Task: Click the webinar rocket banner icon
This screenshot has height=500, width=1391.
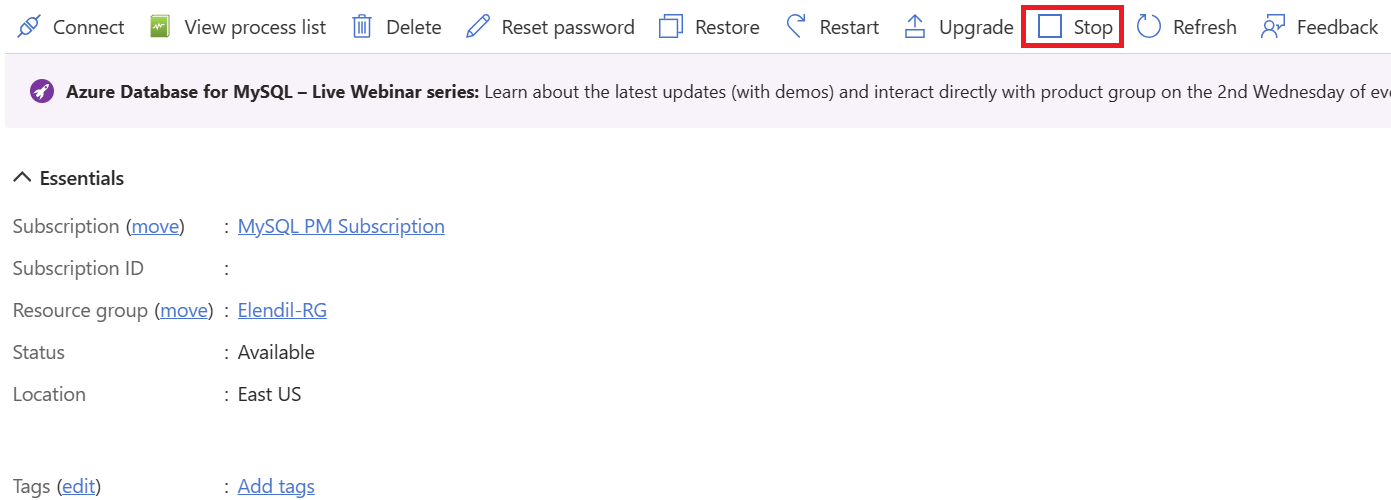Action: (x=42, y=91)
